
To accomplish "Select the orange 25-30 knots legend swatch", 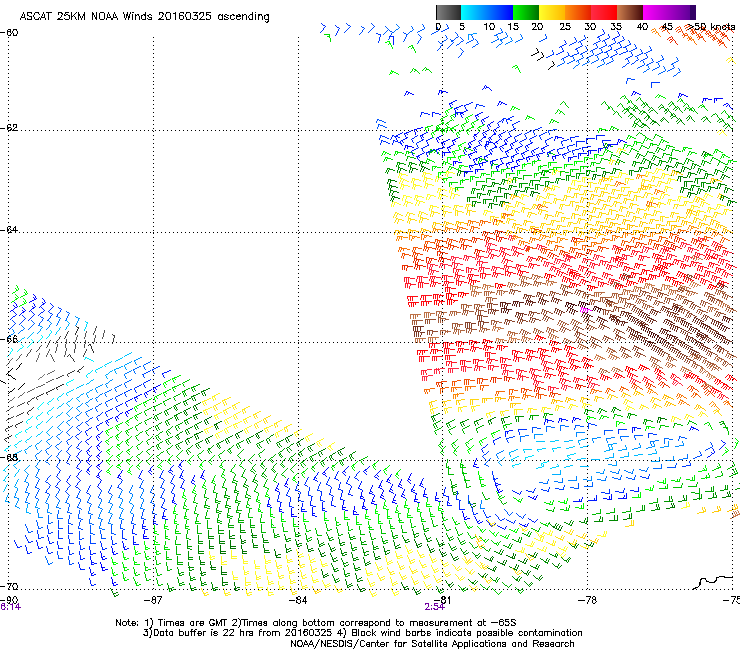I will 578,12.
